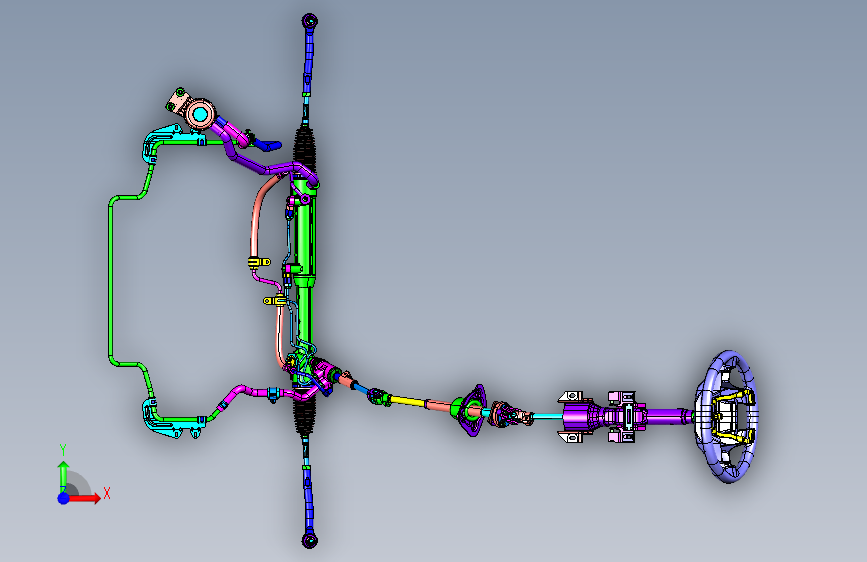Select the purple steering column housing
The image size is (867, 562).
(583, 416)
